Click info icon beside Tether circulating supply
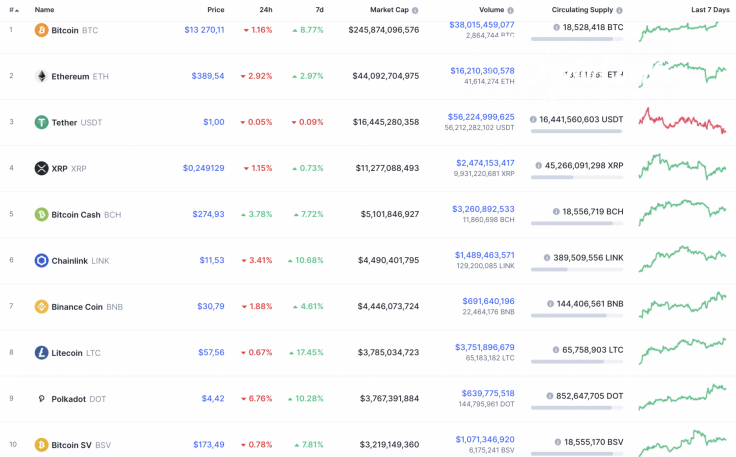This screenshot has height=457, width=736. coord(533,119)
